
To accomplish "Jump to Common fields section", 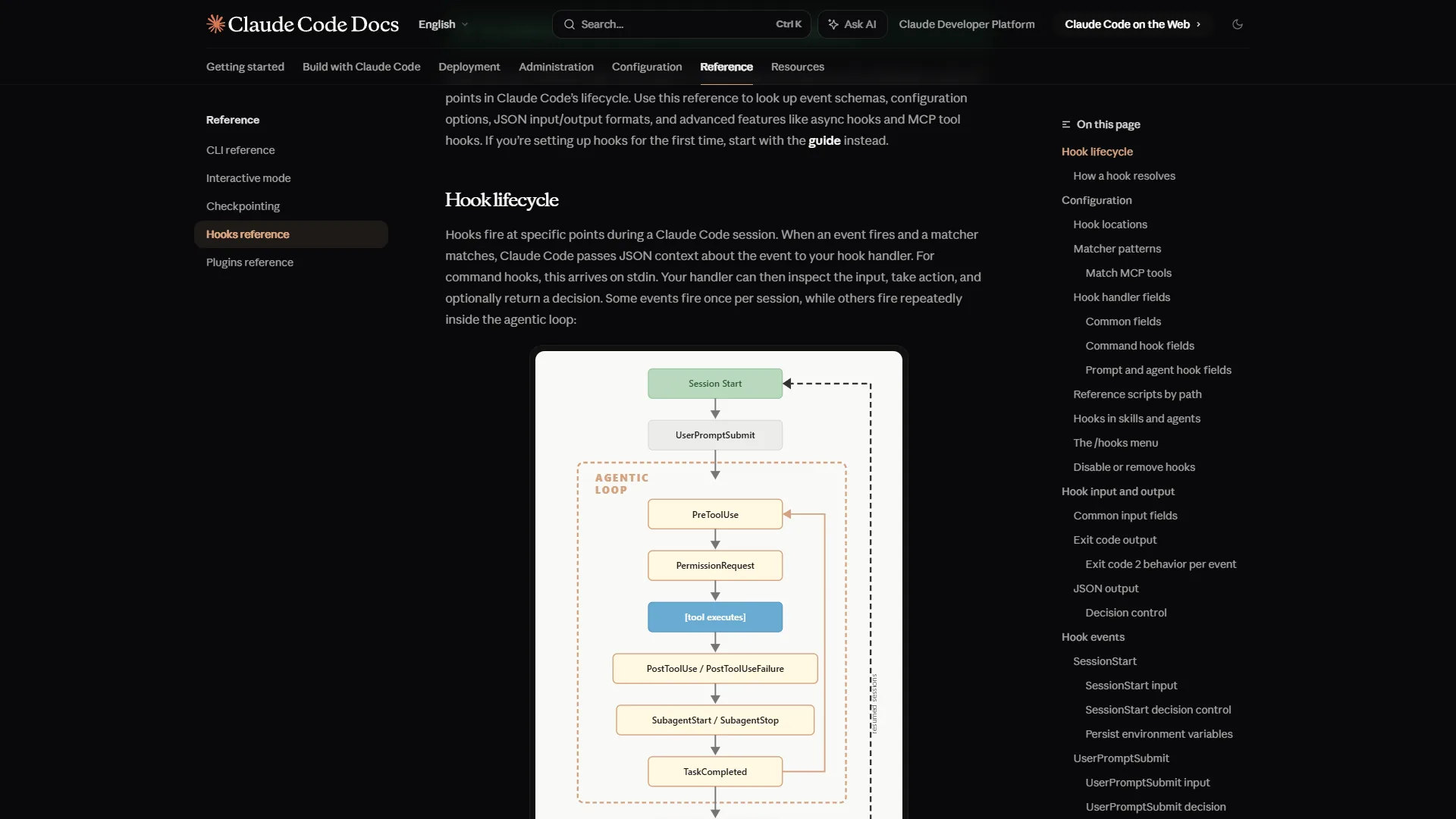I will coord(1123,322).
